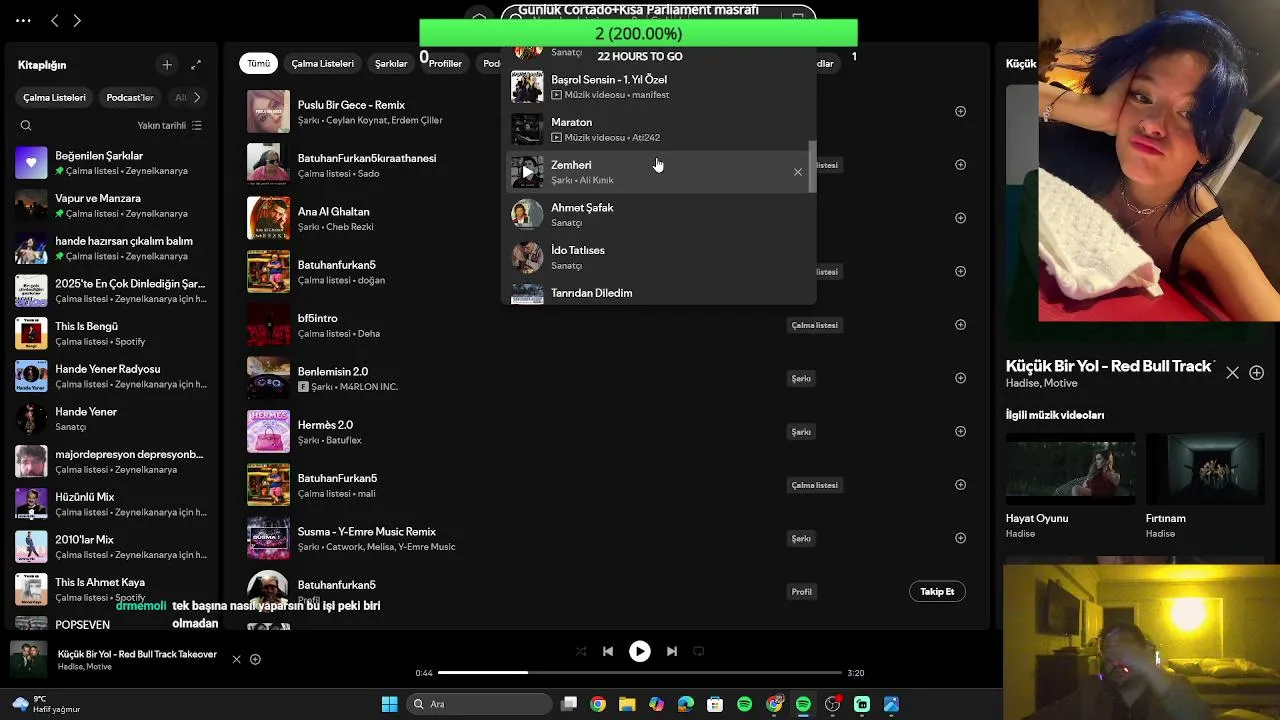The height and width of the screenshot is (720, 1280).
Task: Add now-playing song to library in player bar
Action: point(255,659)
